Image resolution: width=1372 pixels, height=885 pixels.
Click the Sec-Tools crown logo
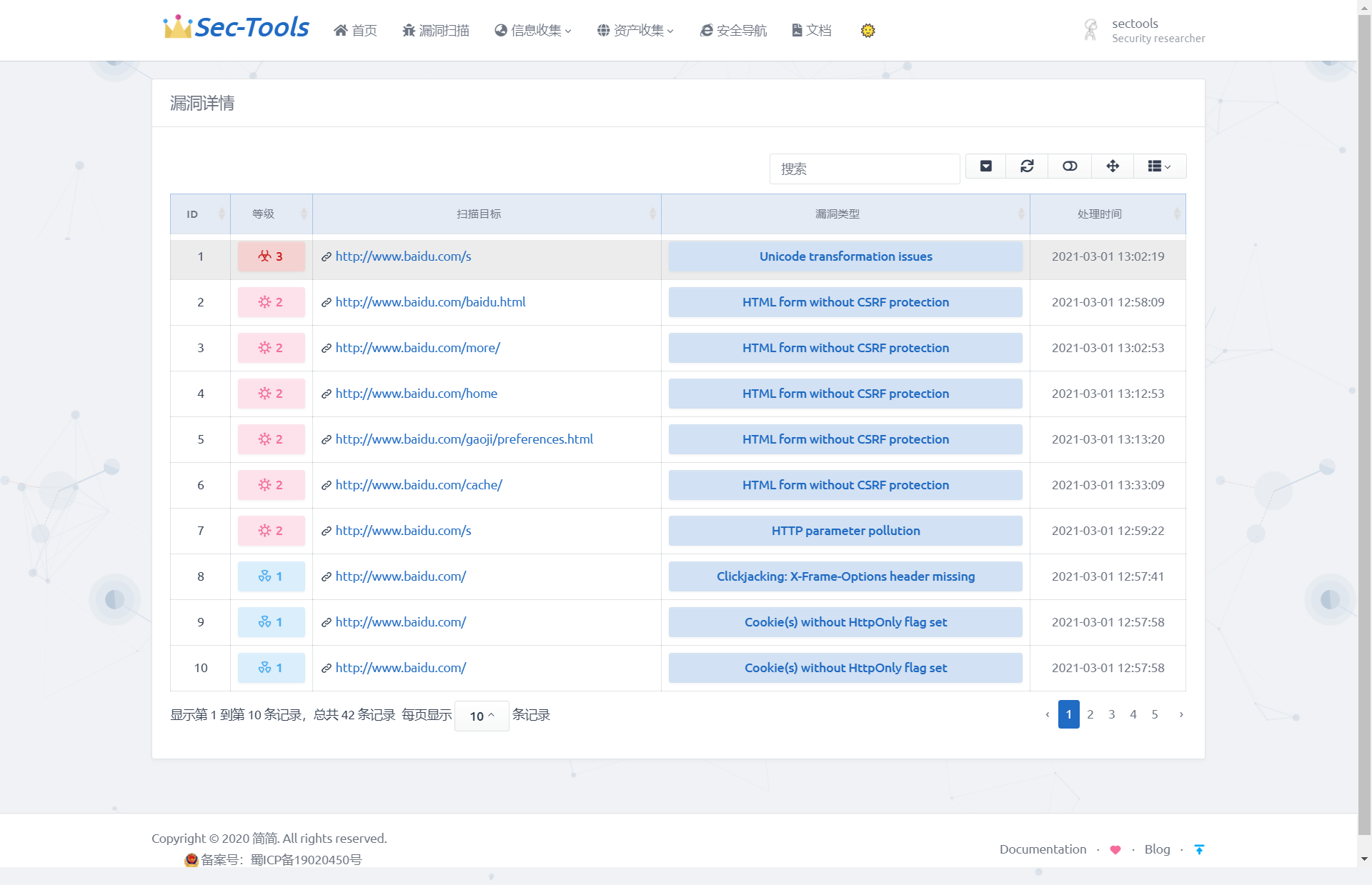[x=177, y=27]
